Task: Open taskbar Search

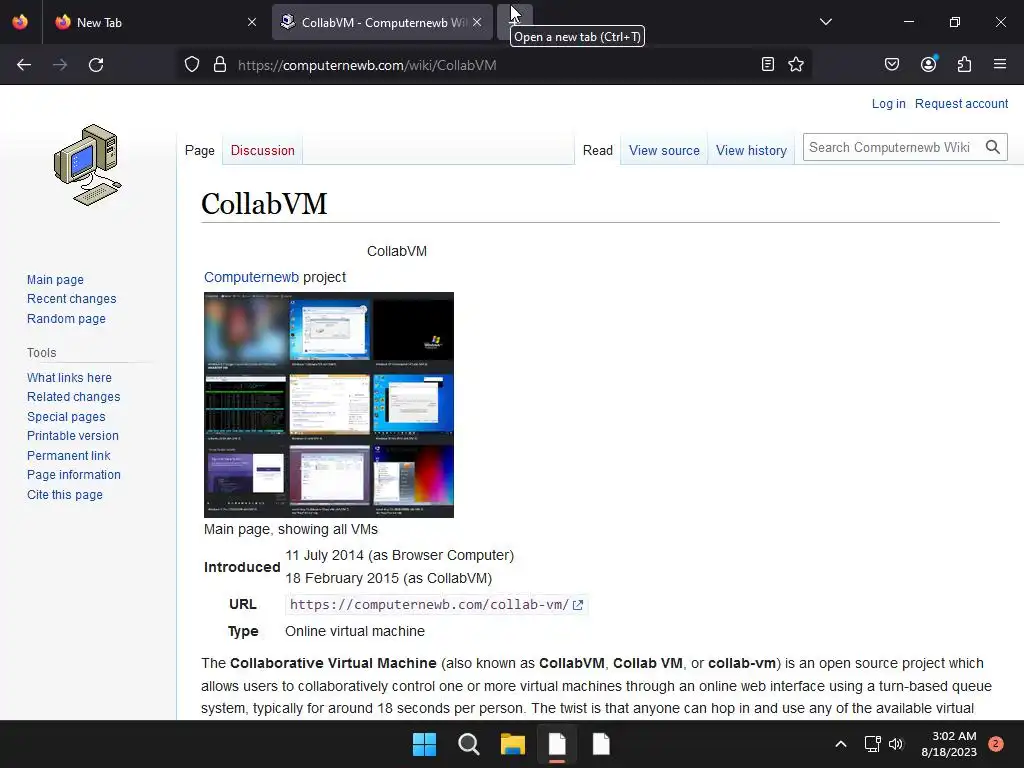Action: pyautogui.click(x=469, y=744)
